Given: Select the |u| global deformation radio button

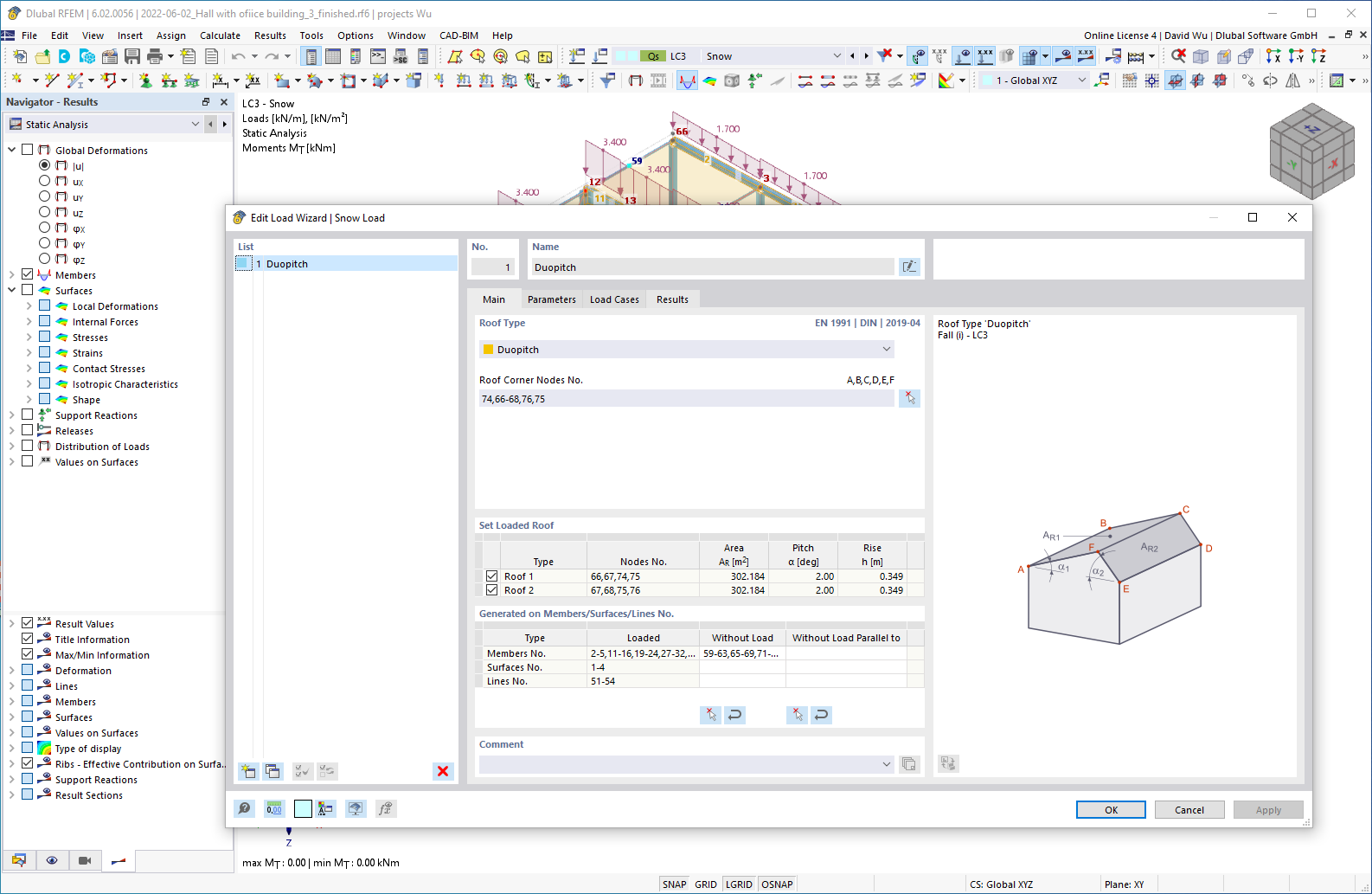Looking at the screenshot, I should pyautogui.click(x=44, y=165).
